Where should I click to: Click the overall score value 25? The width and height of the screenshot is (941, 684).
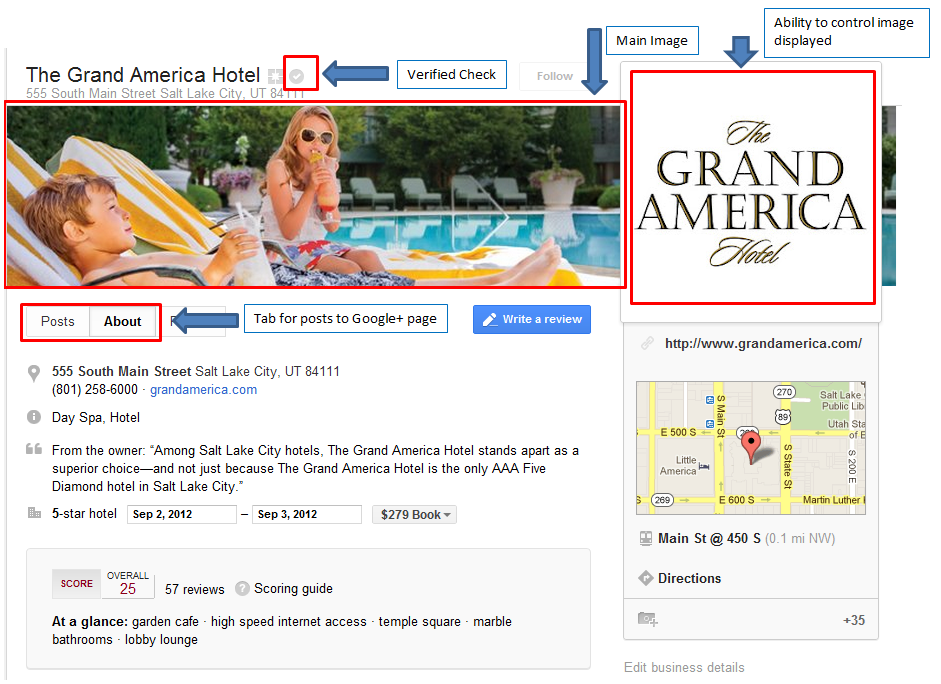coord(128,589)
